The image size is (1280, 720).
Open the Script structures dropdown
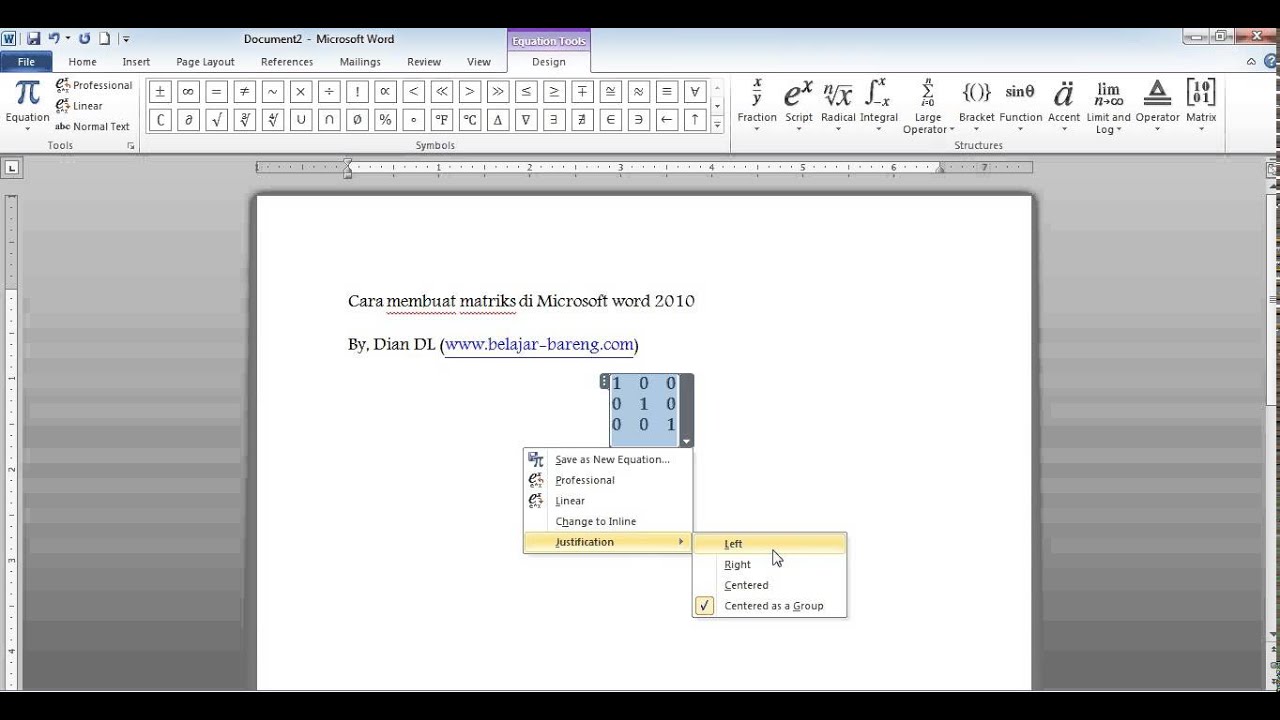798,105
